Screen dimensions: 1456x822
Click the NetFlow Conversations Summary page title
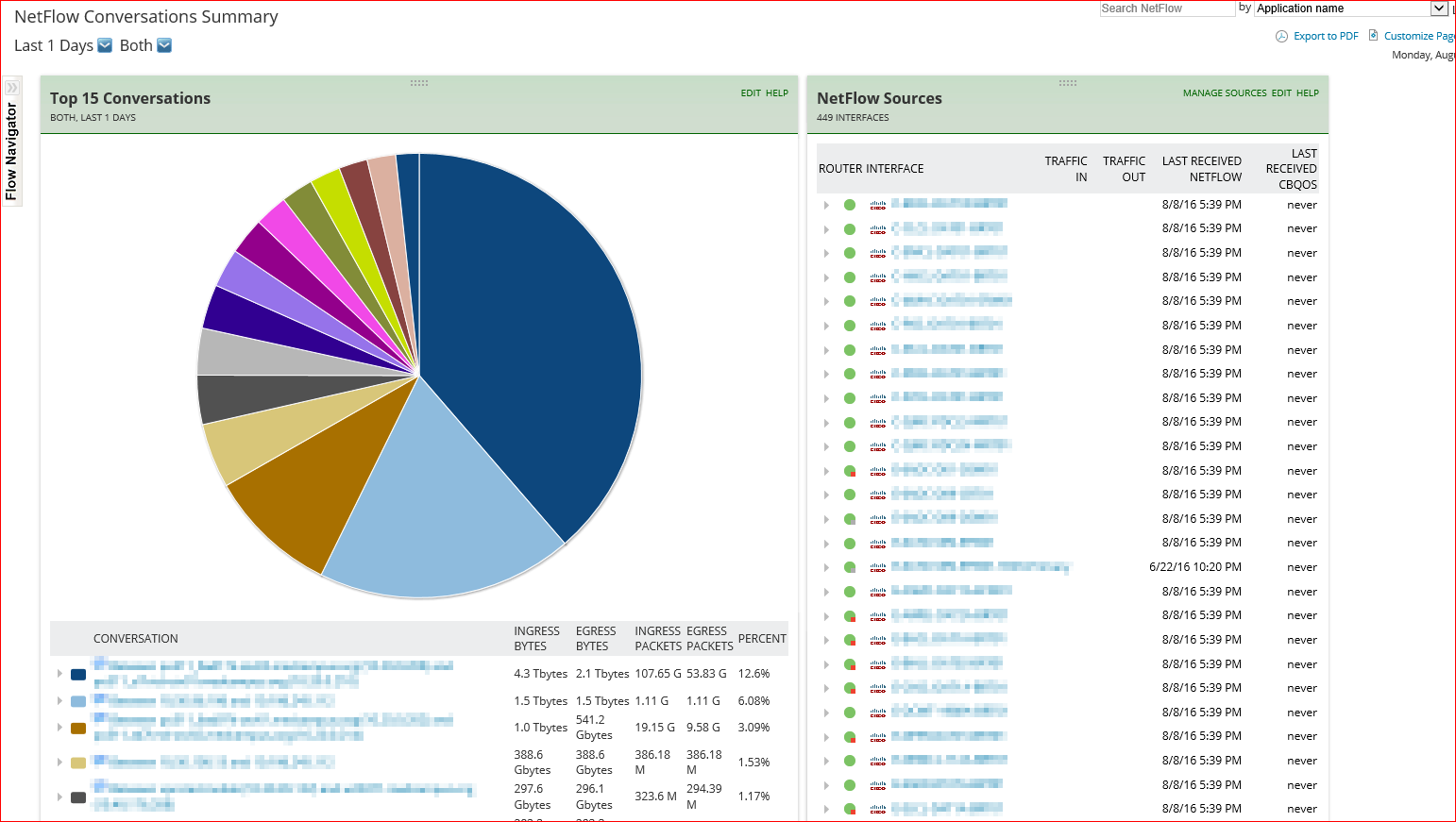click(x=146, y=17)
